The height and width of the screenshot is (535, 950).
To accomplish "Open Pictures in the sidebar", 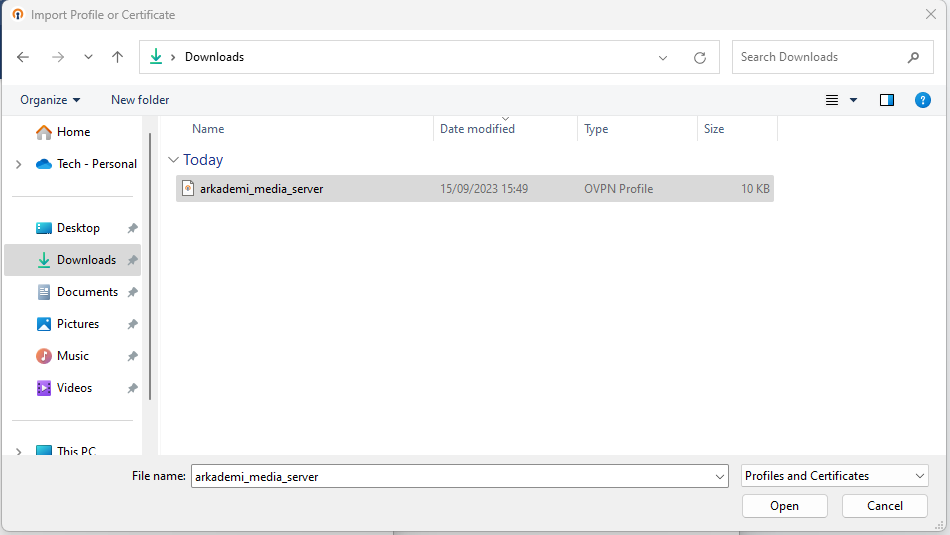I will pyautogui.click(x=78, y=324).
